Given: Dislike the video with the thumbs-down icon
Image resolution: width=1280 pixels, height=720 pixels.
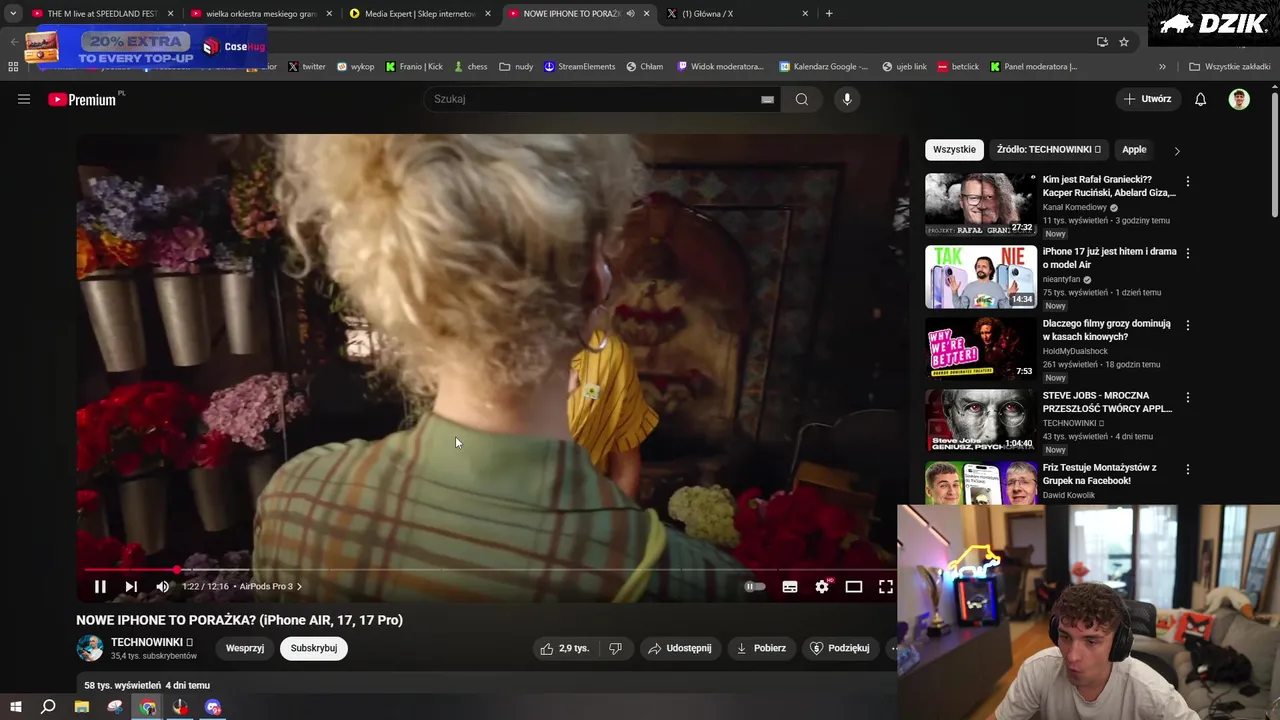Looking at the screenshot, I should [x=616, y=648].
